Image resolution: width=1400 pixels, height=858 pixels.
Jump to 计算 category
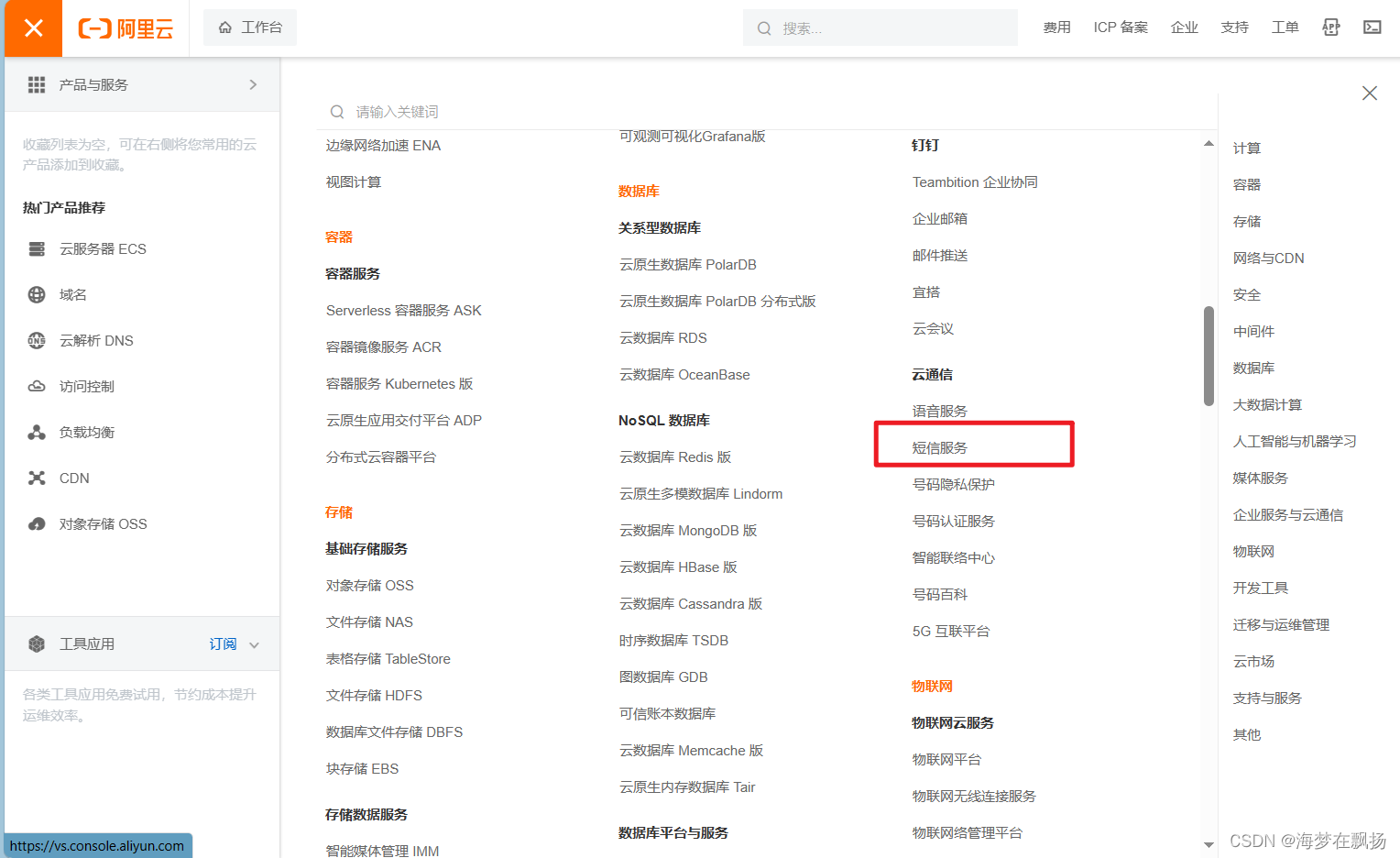pyautogui.click(x=1247, y=148)
